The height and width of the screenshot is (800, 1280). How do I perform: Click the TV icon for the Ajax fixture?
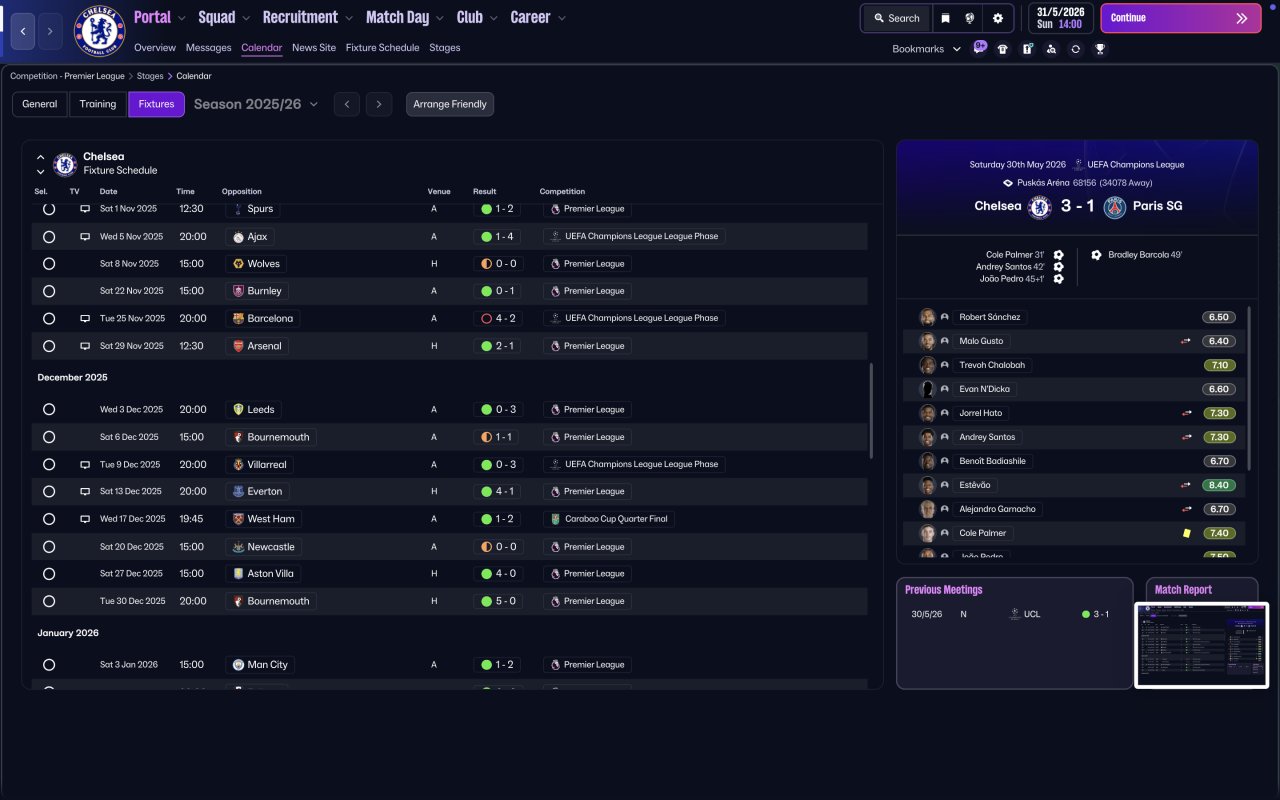85,237
